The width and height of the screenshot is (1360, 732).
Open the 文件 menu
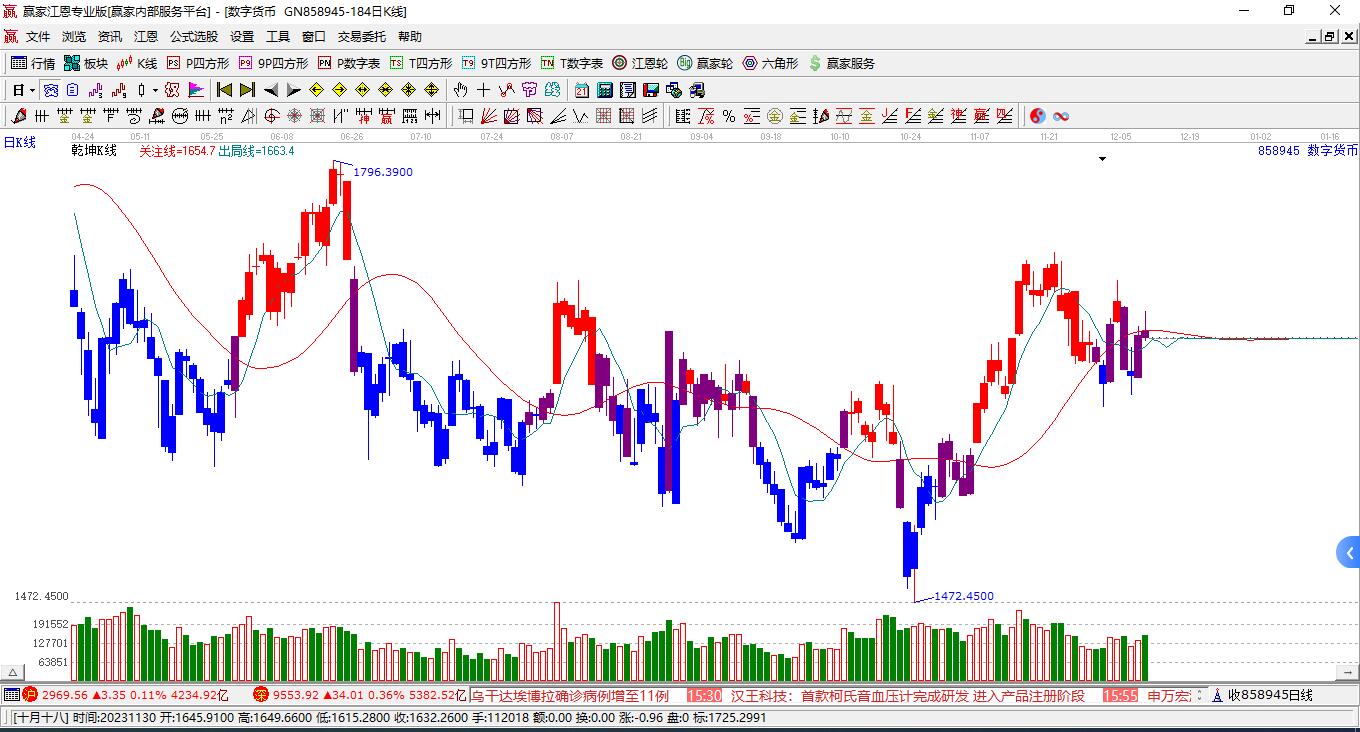[38, 37]
